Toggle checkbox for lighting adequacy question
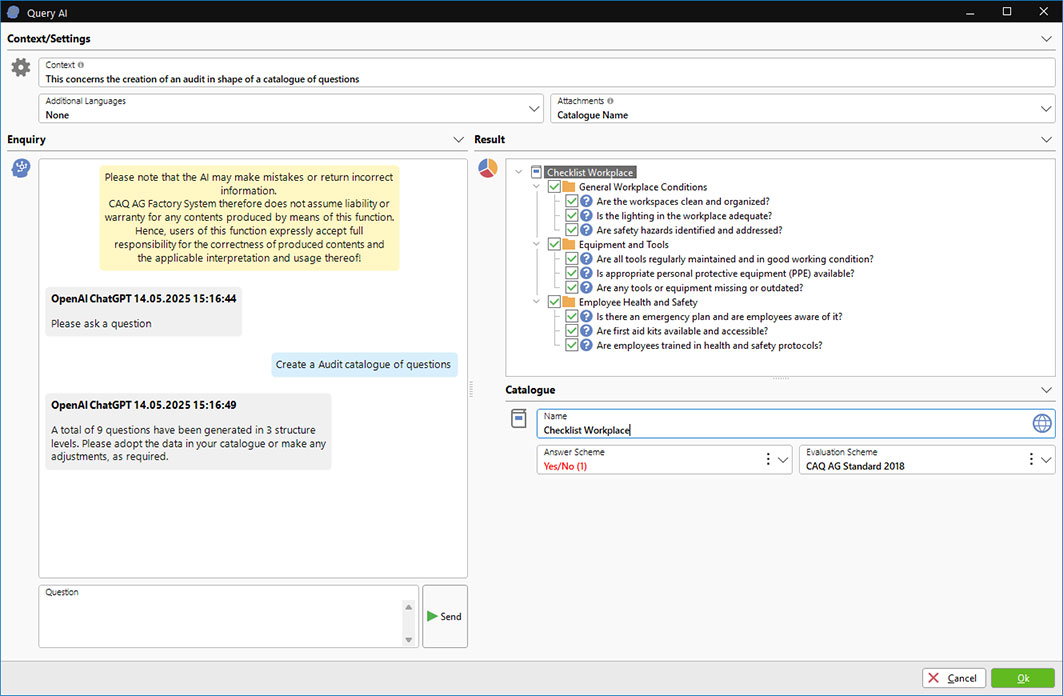1063x696 pixels. point(571,216)
